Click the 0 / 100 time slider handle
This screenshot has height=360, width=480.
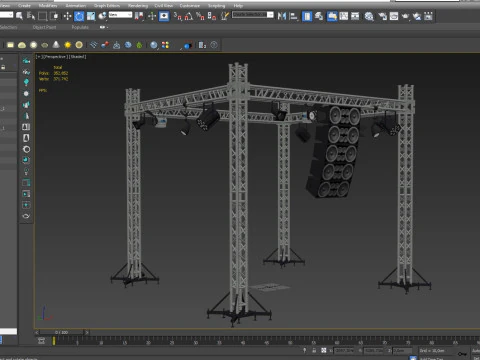(62, 332)
